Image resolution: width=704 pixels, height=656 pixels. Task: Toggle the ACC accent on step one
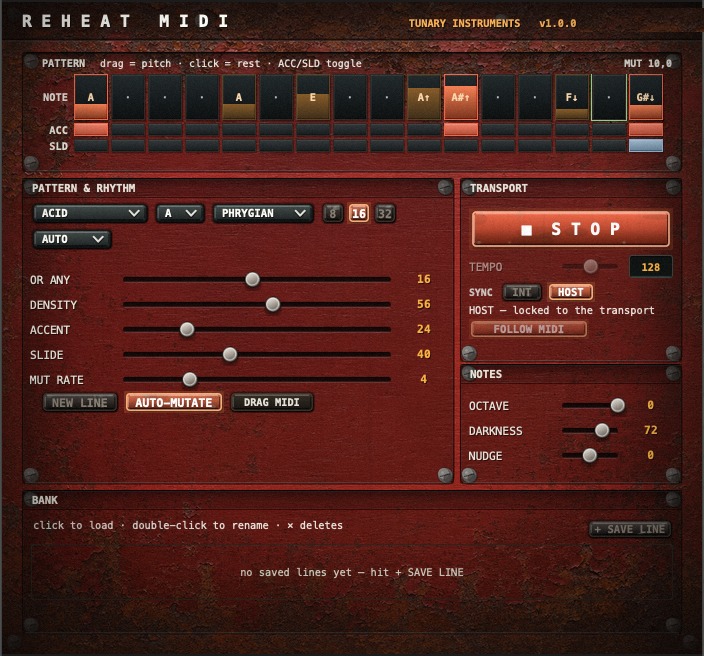click(91, 130)
